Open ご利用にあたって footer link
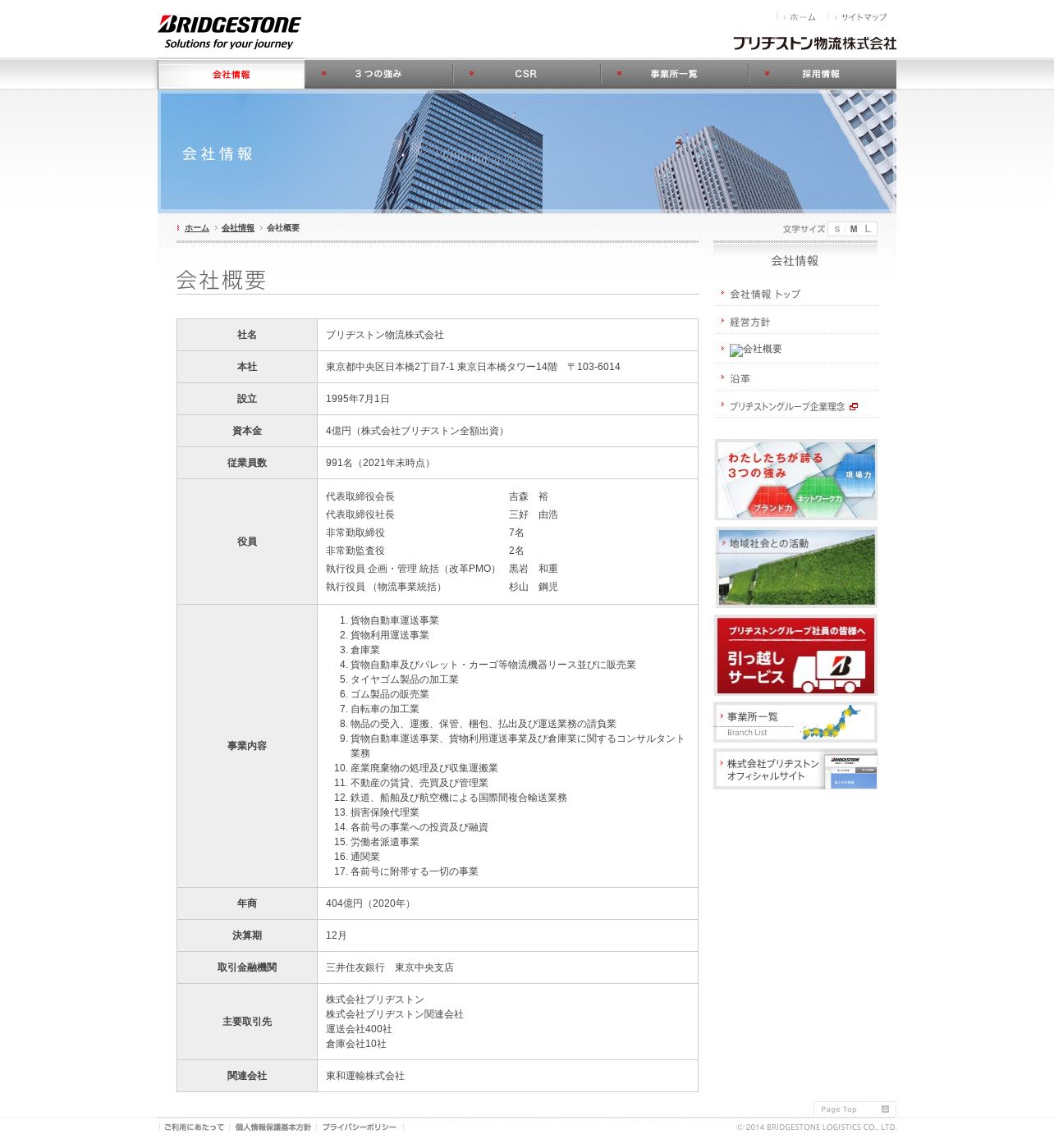 194,1127
